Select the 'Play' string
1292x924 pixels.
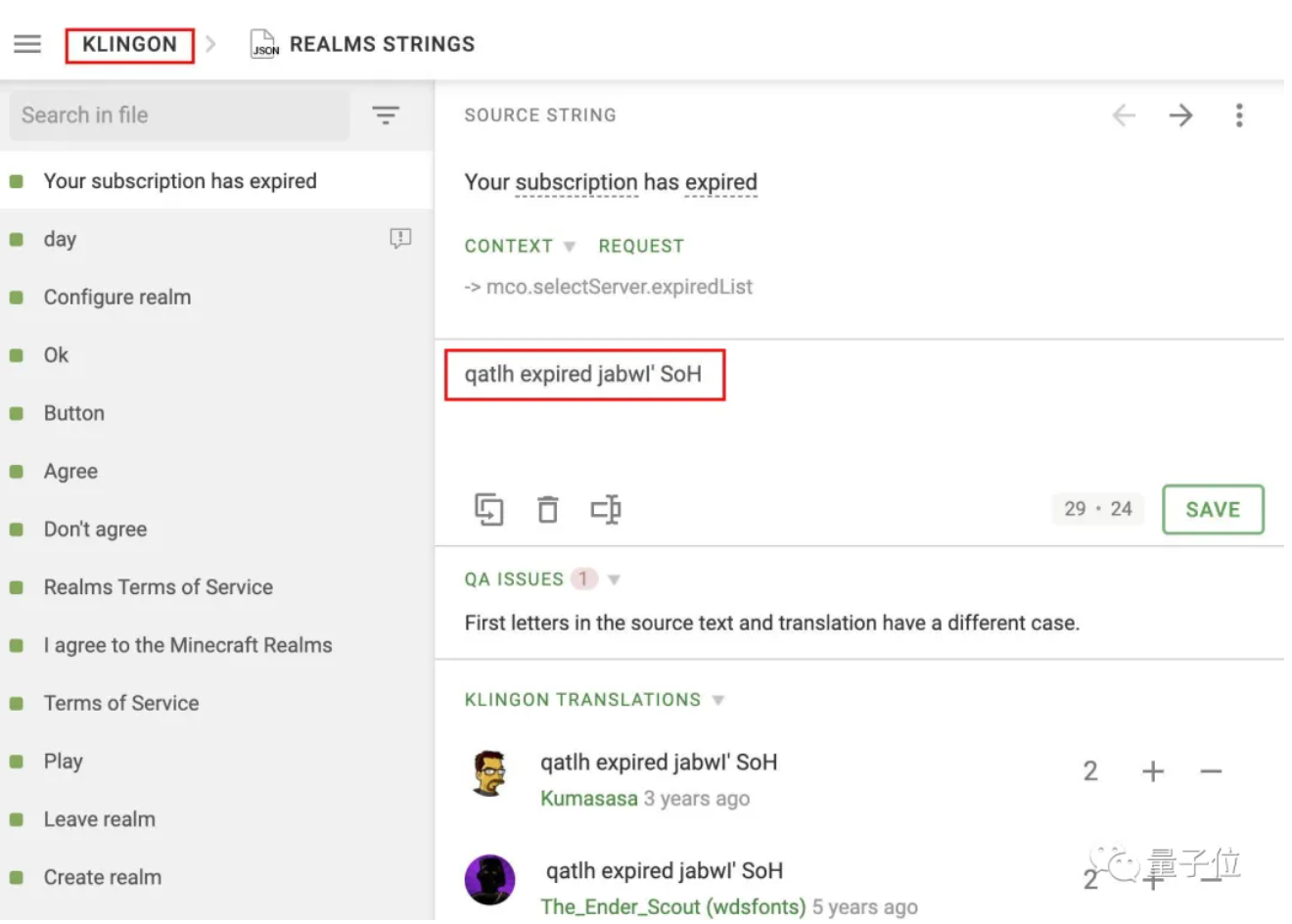(x=216, y=761)
